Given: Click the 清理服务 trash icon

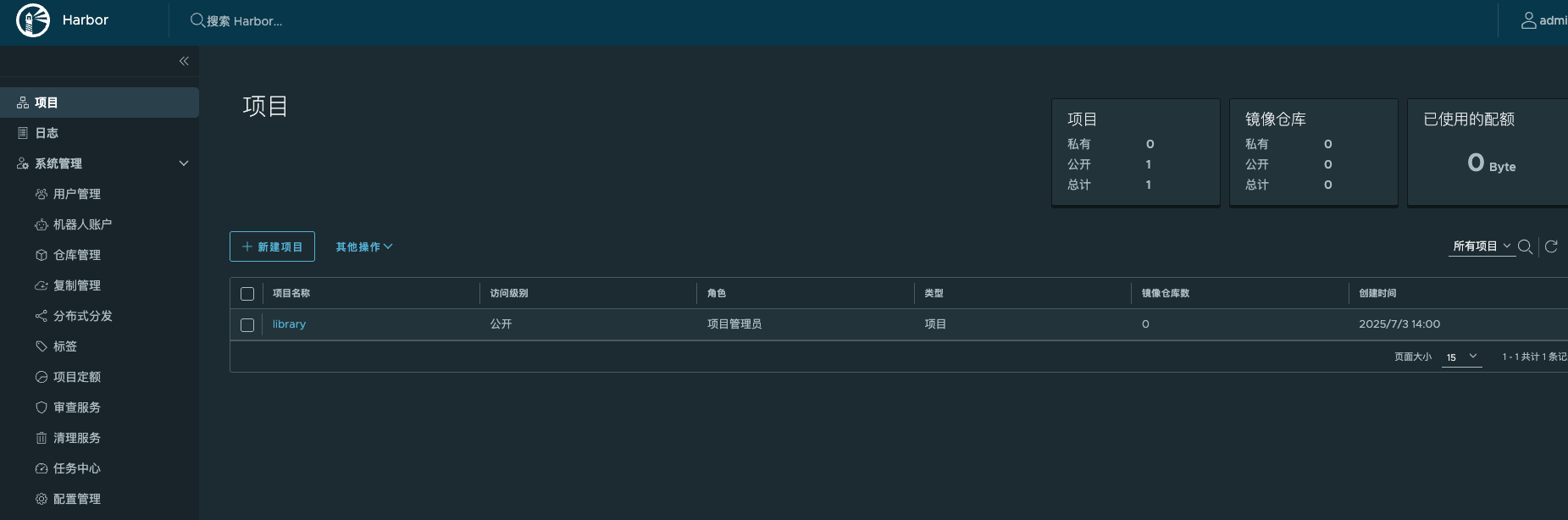Looking at the screenshot, I should click(41, 438).
